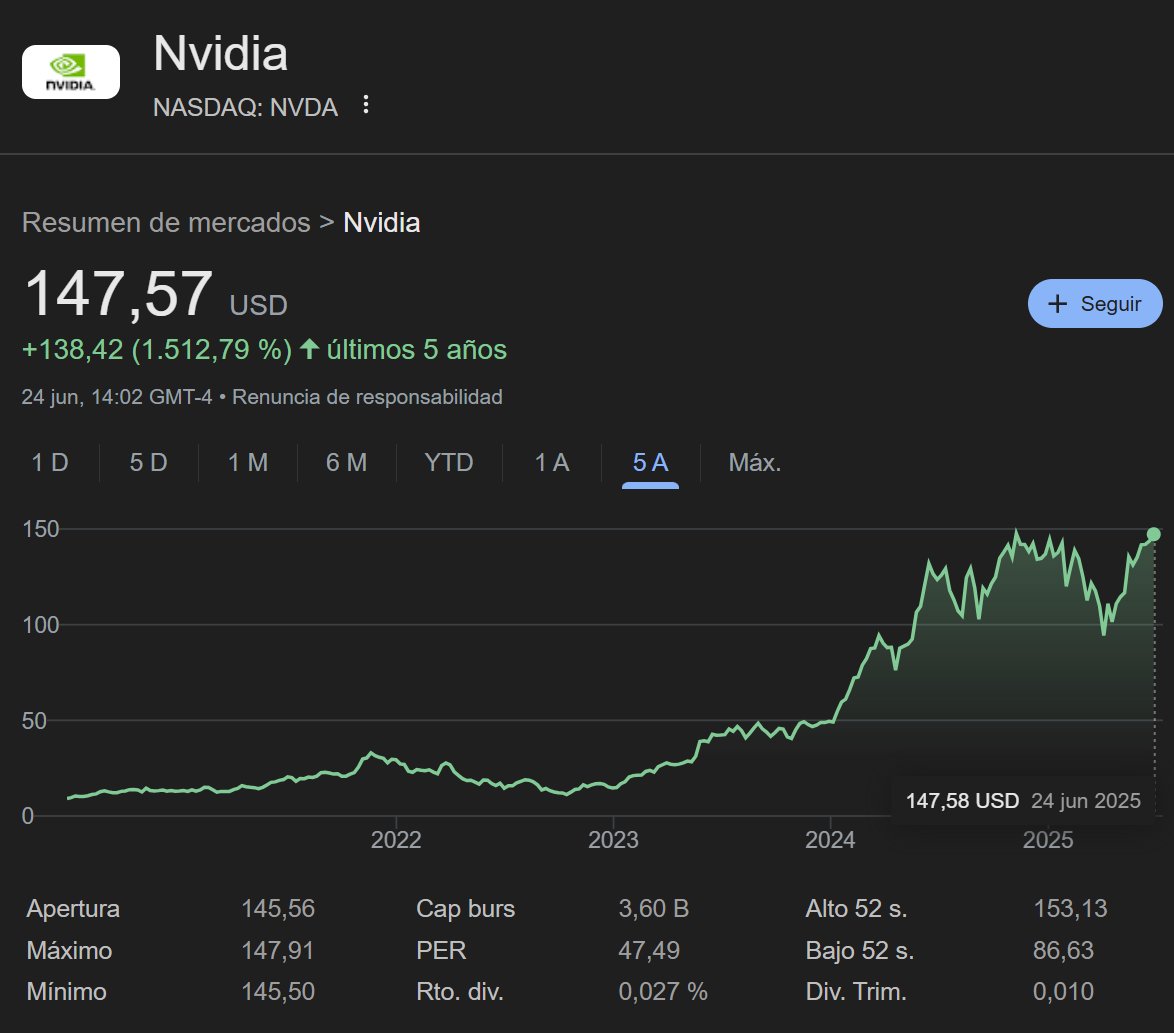Click the 2025 axis label
Image resolution: width=1174 pixels, height=1033 pixels.
pyautogui.click(x=1048, y=840)
